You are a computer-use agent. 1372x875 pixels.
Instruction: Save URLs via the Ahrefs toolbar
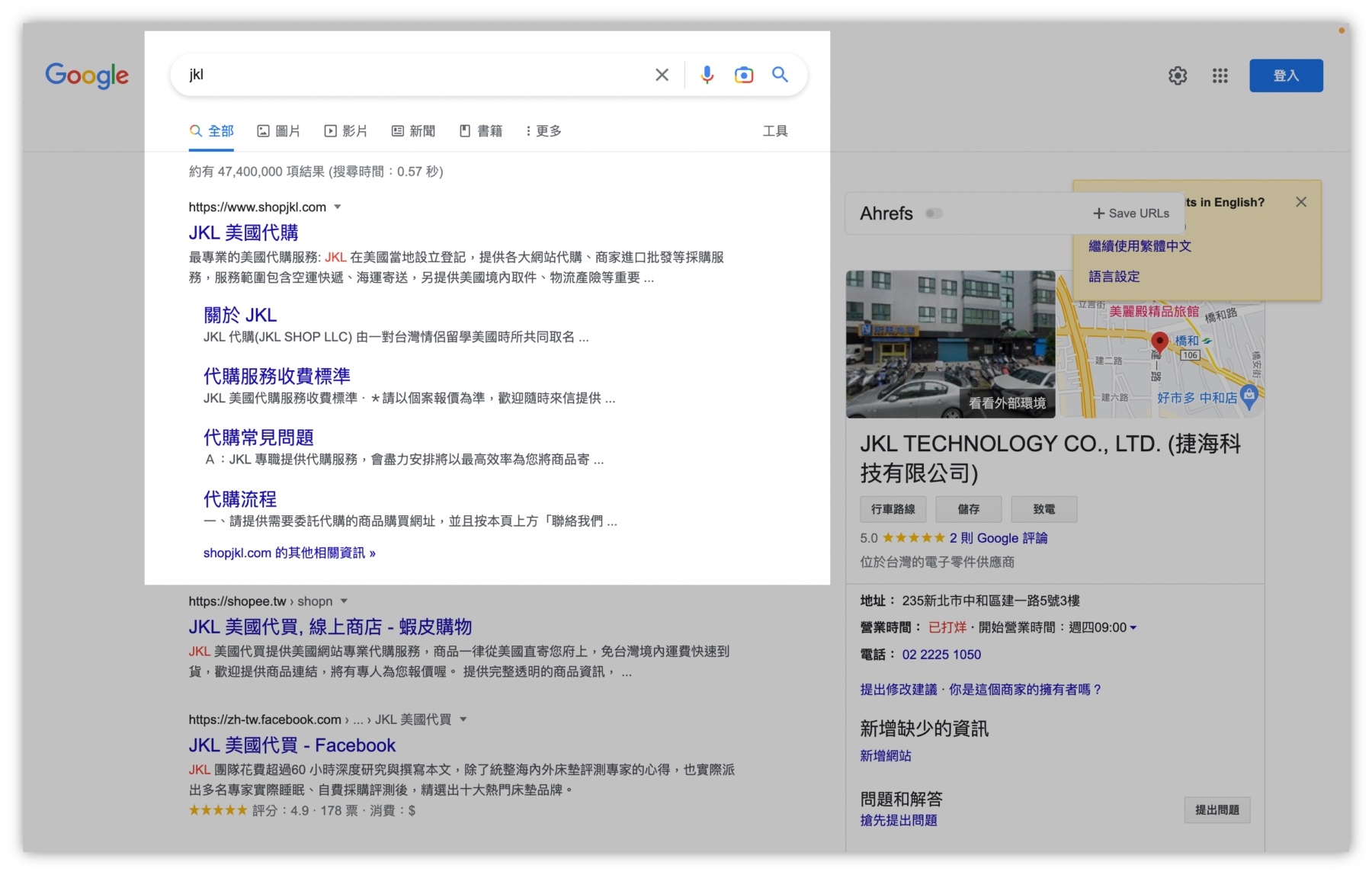coord(1131,213)
